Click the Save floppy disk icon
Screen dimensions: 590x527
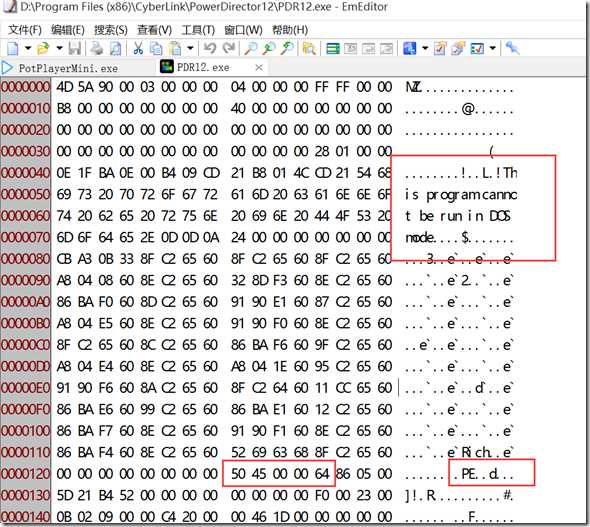click(75, 48)
